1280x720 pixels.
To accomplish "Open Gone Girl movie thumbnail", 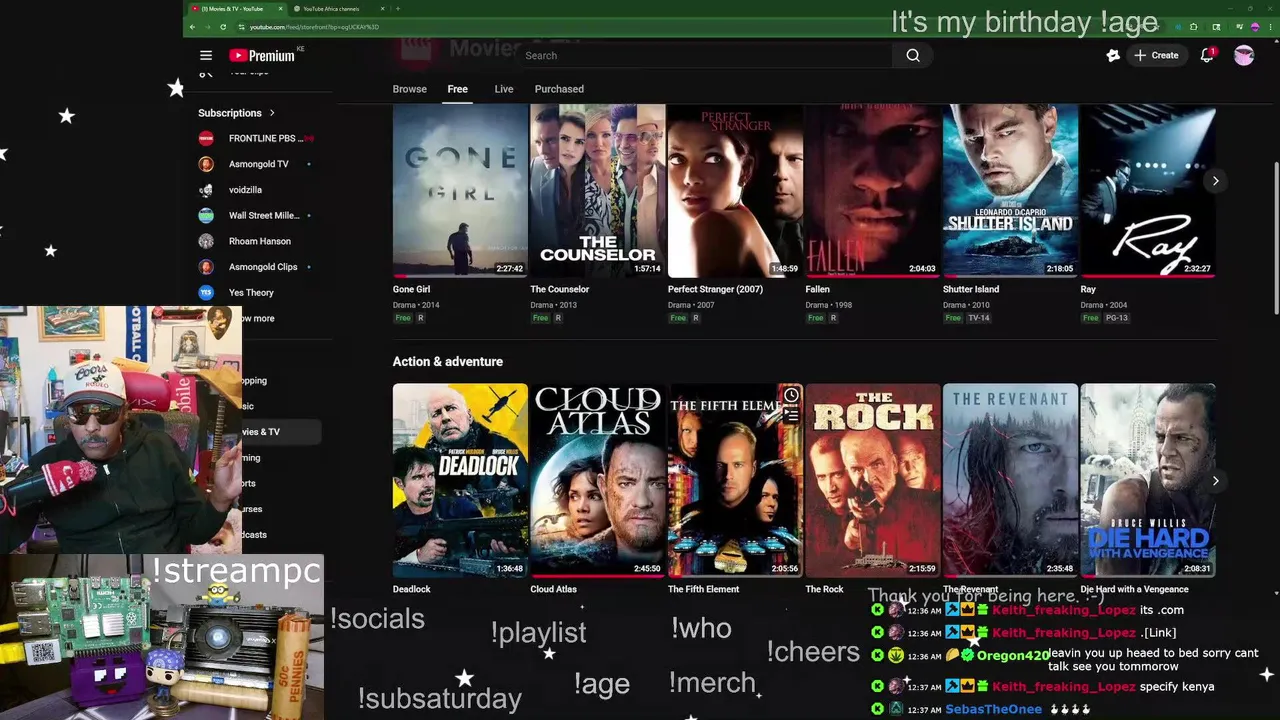I will [x=460, y=190].
